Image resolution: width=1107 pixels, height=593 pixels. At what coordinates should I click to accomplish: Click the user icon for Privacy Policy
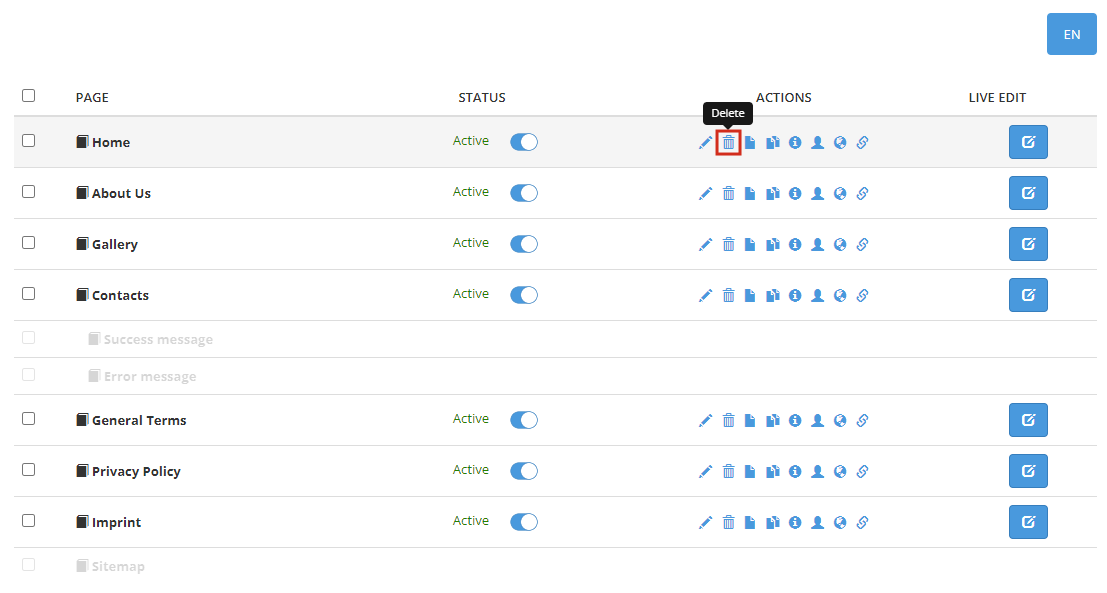pyautogui.click(x=817, y=471)
